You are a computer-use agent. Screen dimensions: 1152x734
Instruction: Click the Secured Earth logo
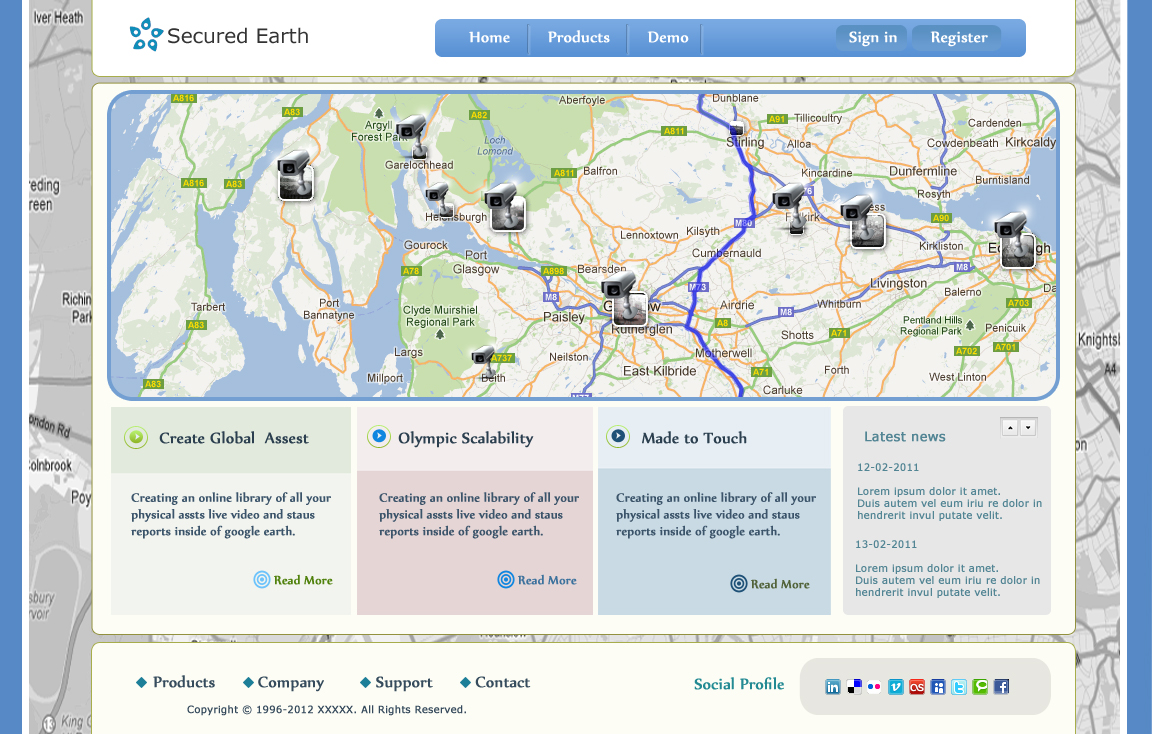(x=219, y=35)
